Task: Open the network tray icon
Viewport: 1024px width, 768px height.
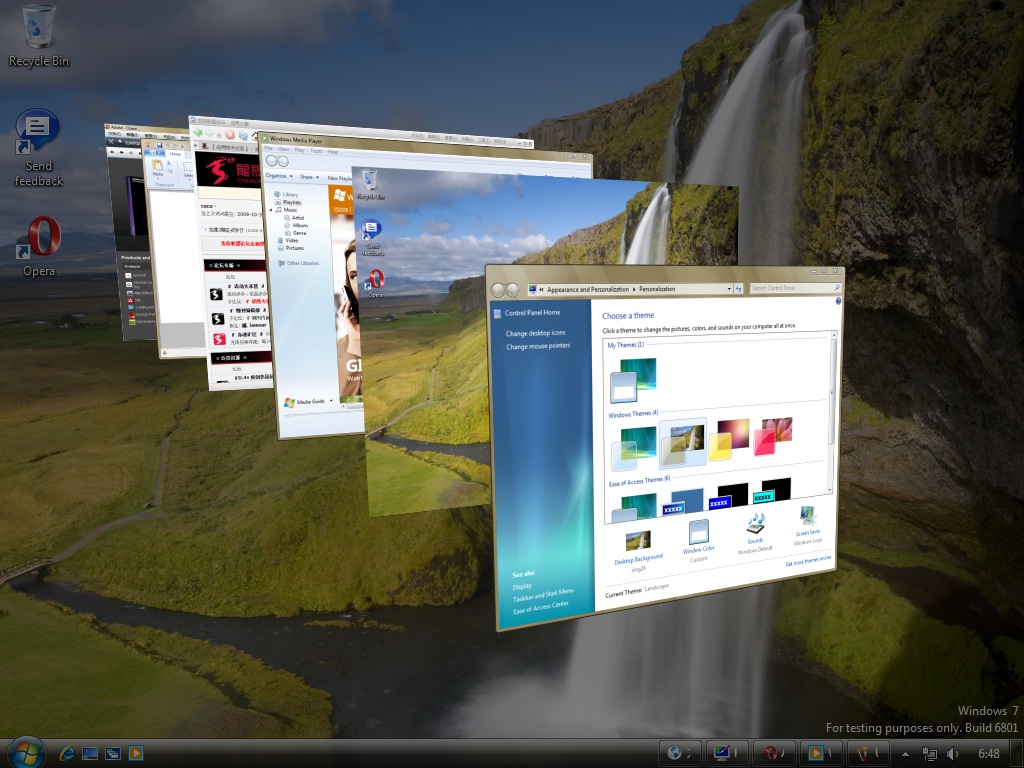Action: (x=930, y=754)
